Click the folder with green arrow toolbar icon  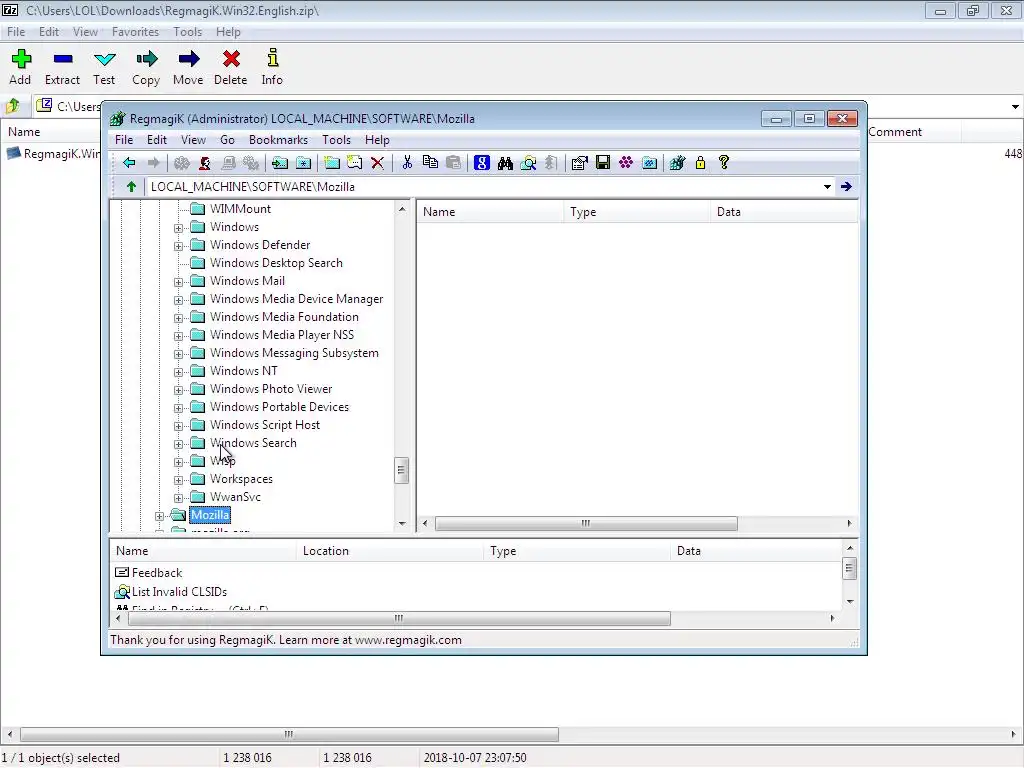click(x=280, y=163)
